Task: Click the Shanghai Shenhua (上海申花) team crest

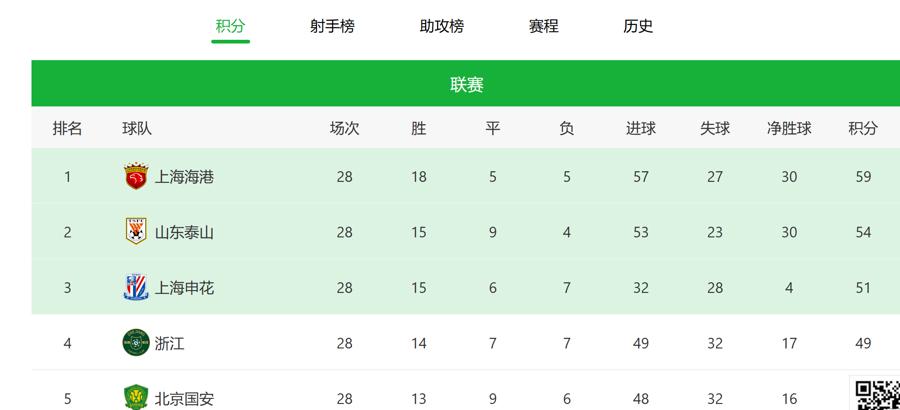Action: tap(136, 287)
